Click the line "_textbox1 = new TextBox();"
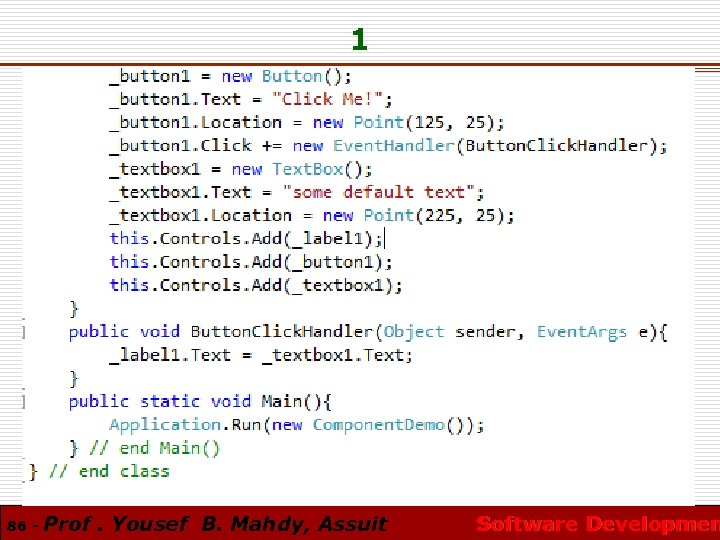 (x=241, y=169)
